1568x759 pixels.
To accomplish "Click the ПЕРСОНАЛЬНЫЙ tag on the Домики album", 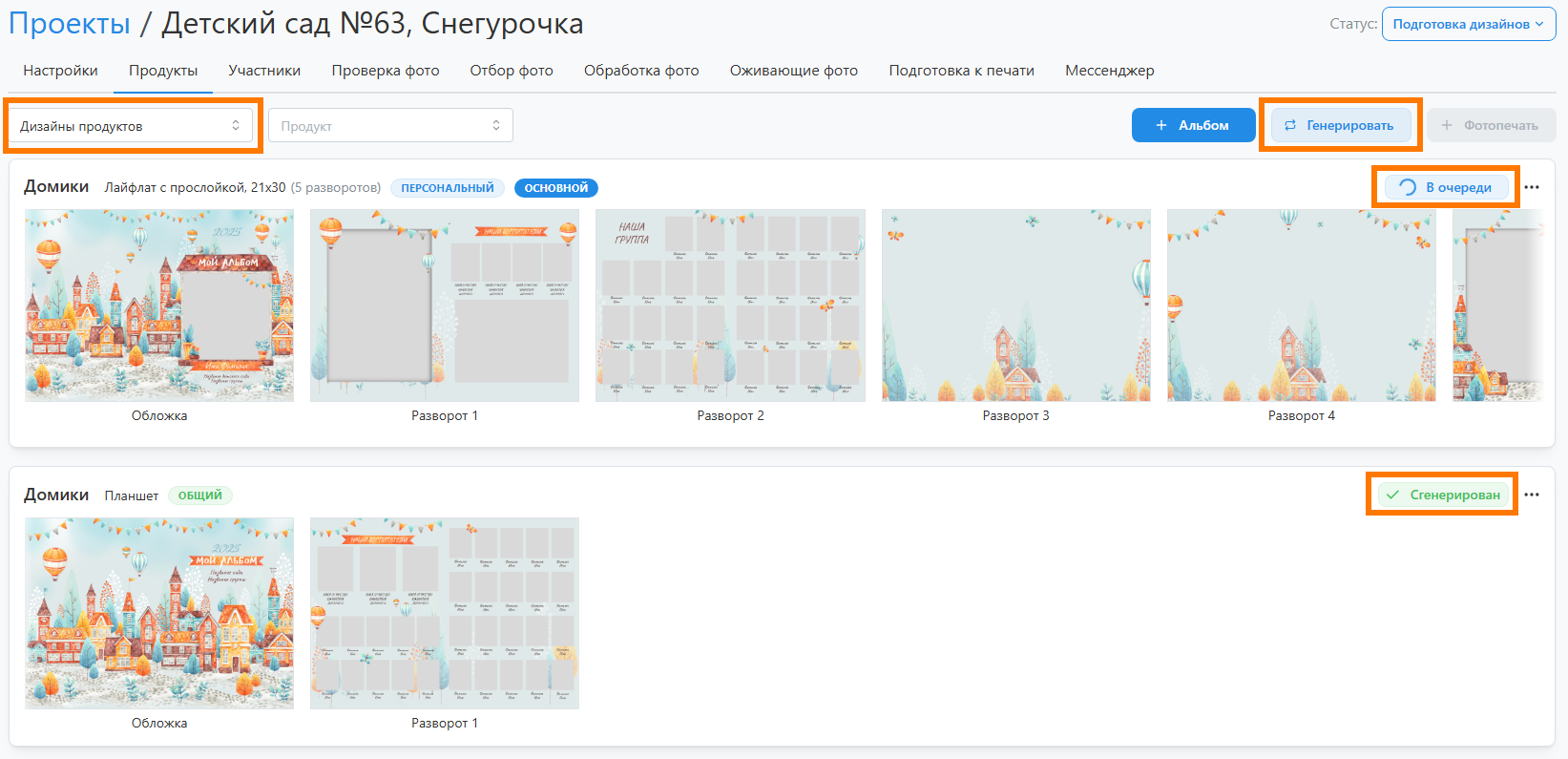I will click(x=447, y=188).
